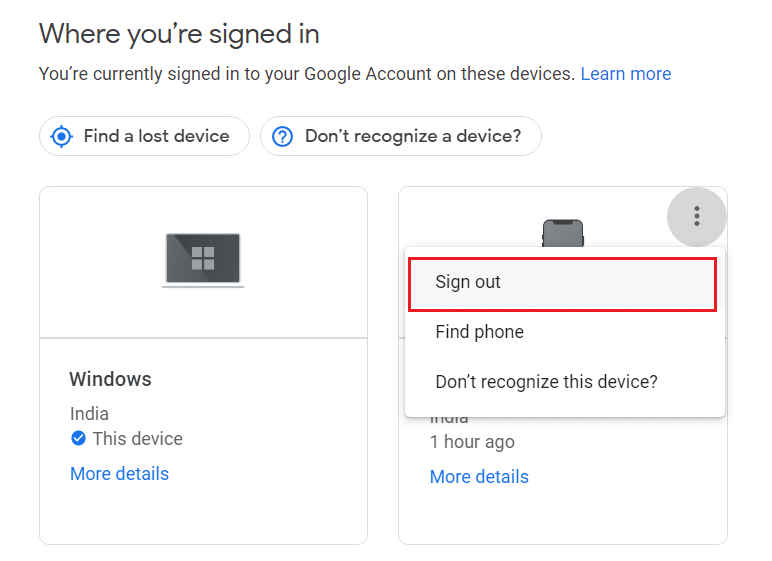772x561 pixels.
Task: Click the India text under Windows
Action: coord(89,414)
